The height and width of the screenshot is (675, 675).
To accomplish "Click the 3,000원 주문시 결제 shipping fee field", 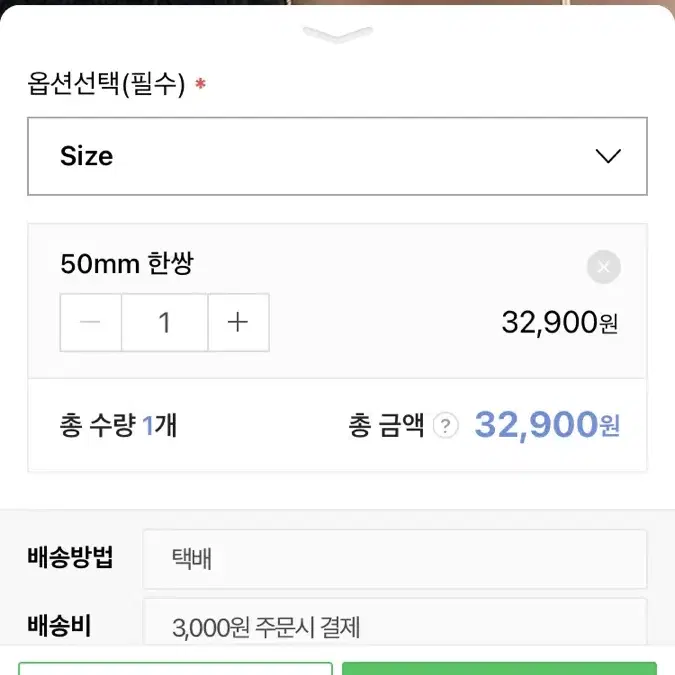I will 395,622.
